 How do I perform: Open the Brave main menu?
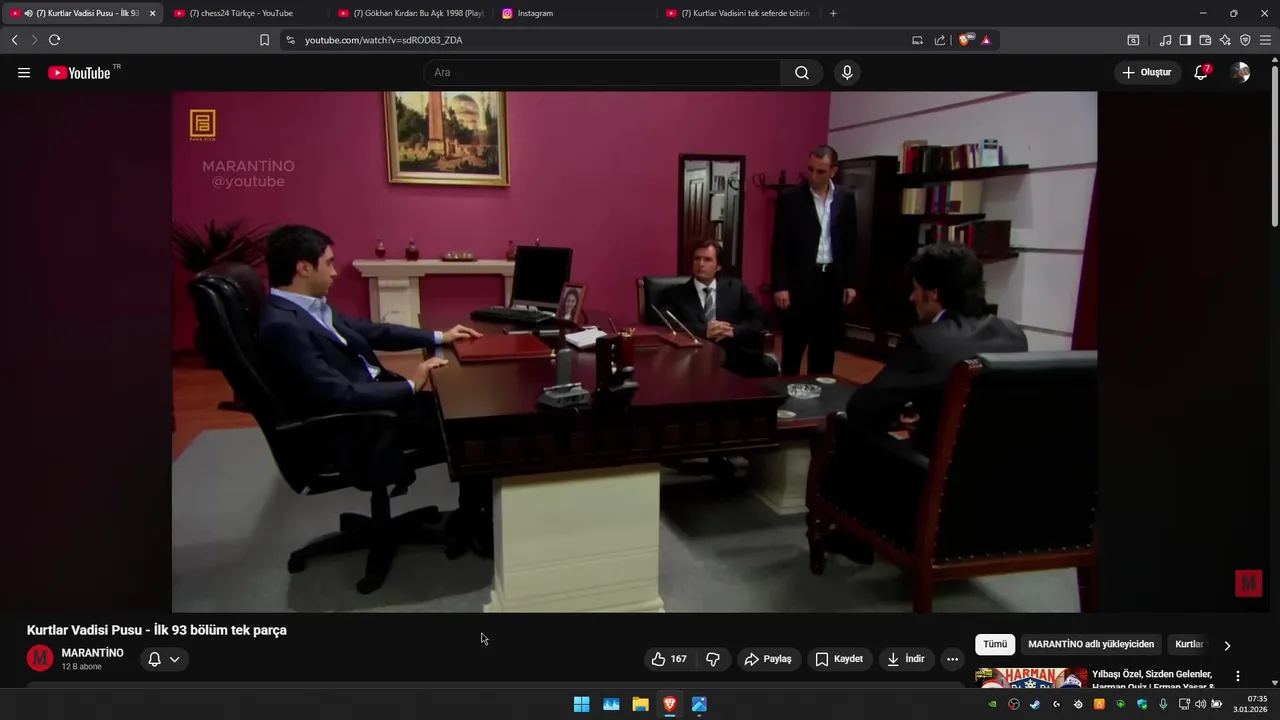[1266, 40]
